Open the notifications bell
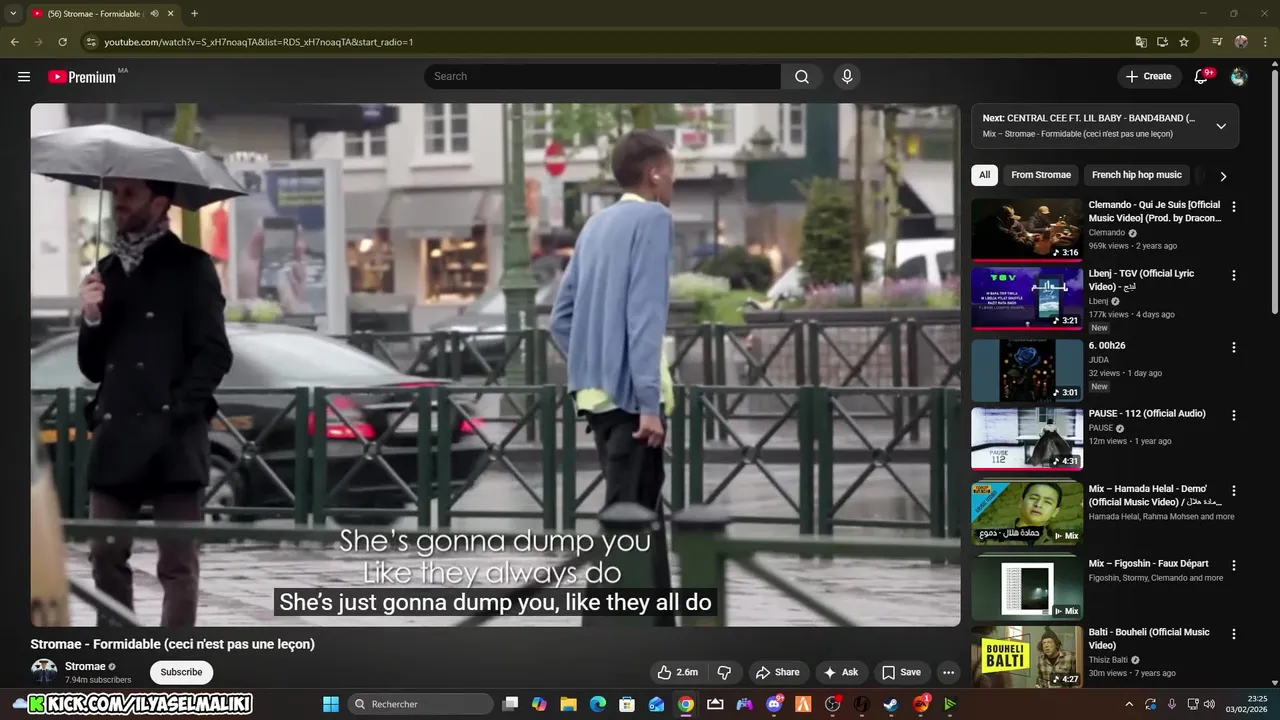The image size is (1280, 720). 1202,77
